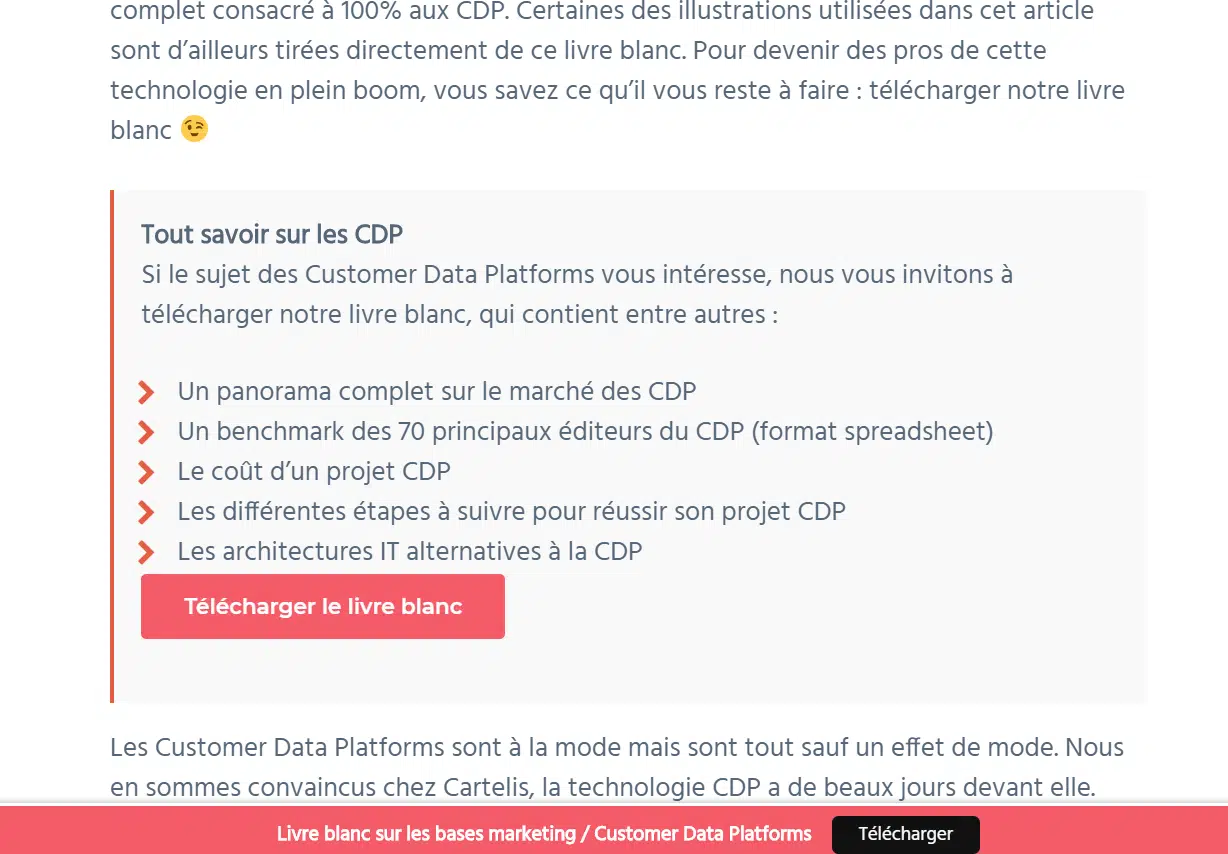Click the chevron icon beside "Un benchmark des 70"
Viewport: 1228px width, 854px height.
click(x=146, y=432)
